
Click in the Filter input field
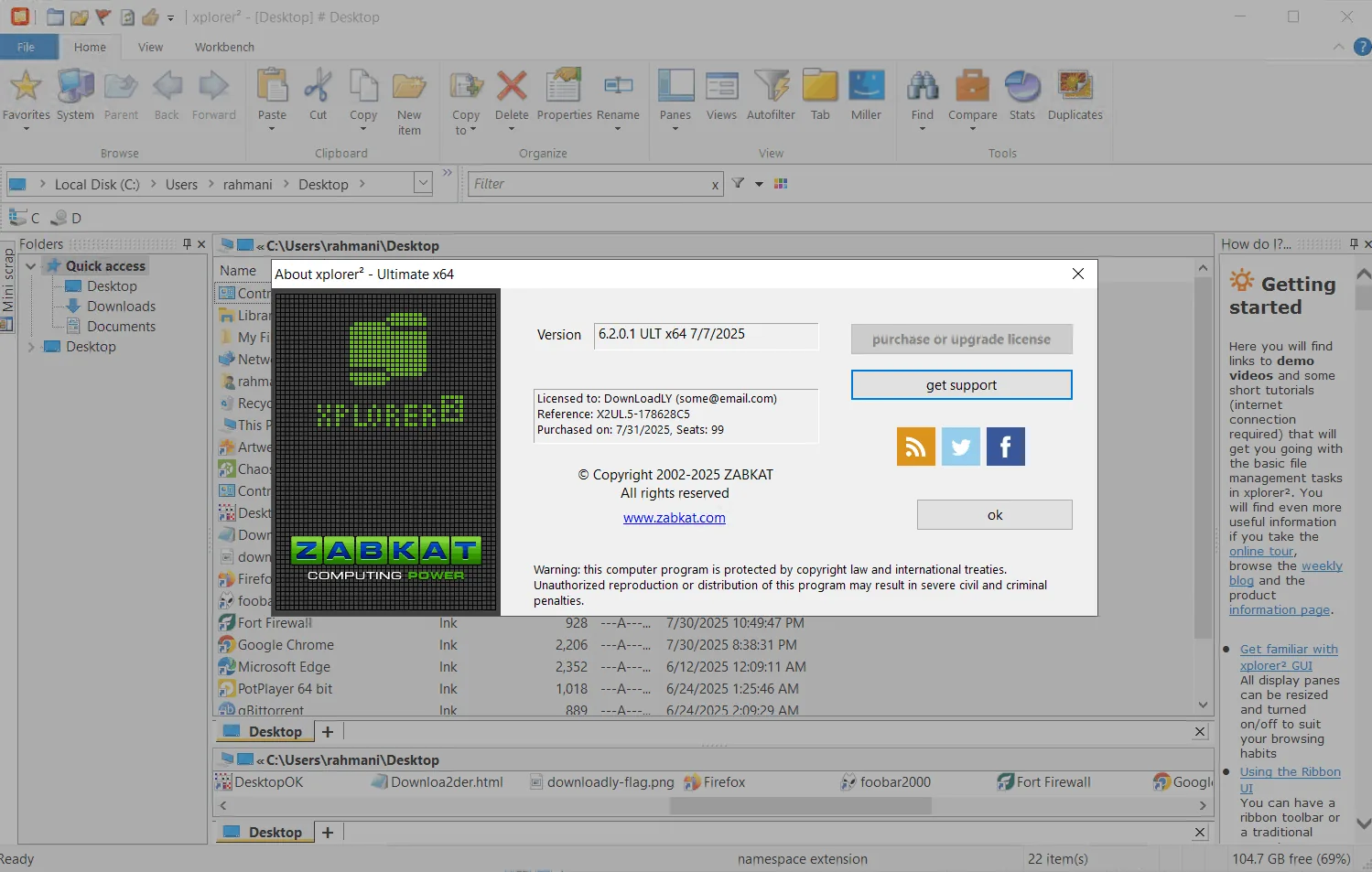point(591,184)
